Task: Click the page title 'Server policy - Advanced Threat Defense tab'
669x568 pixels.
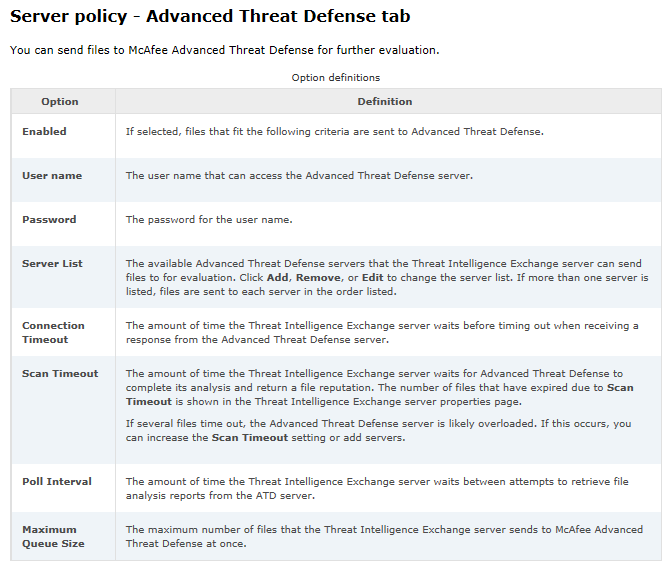Action: coord(210,16)
